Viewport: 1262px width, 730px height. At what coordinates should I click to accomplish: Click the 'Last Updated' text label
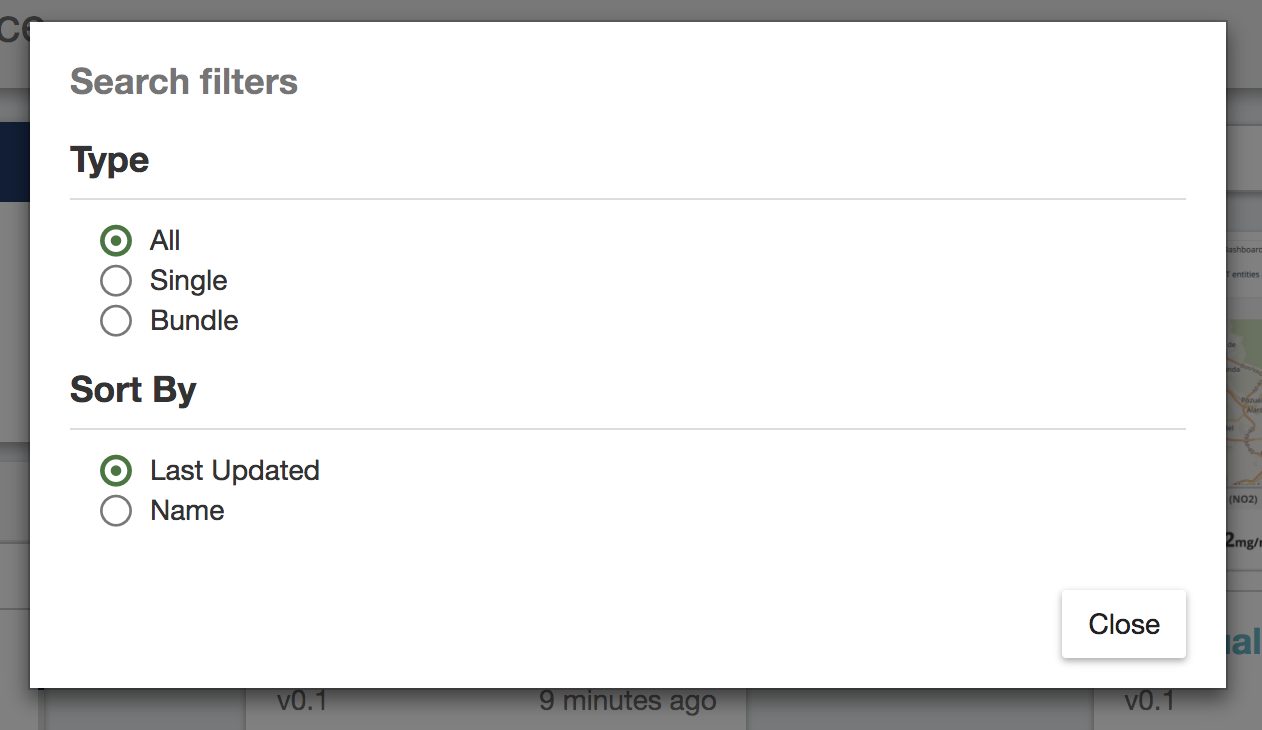[x=235, y=471]
